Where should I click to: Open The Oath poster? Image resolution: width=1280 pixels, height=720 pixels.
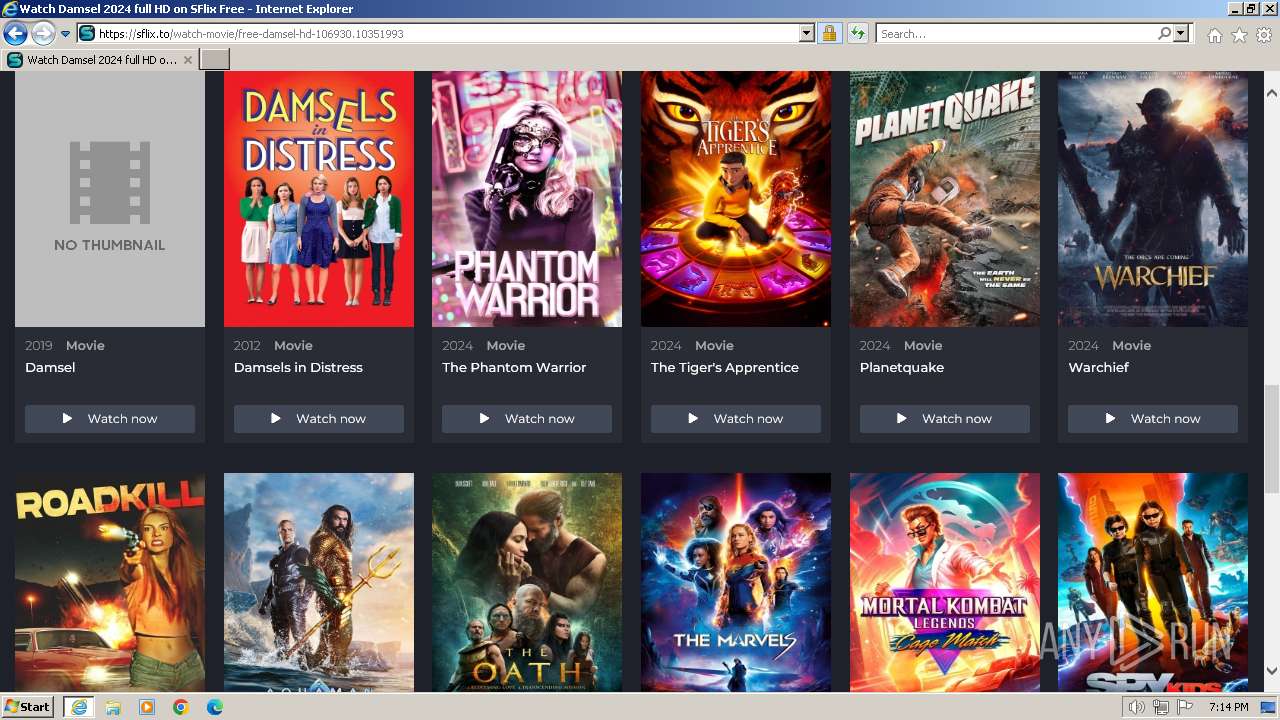527,582
